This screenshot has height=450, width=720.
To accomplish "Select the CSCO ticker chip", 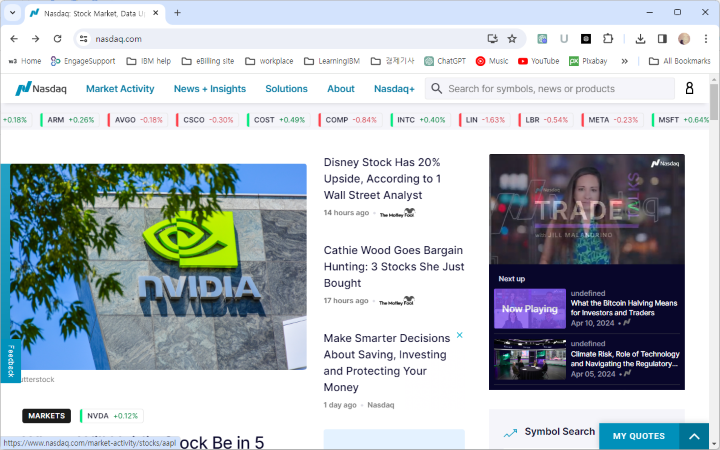I will pos(207,120).
